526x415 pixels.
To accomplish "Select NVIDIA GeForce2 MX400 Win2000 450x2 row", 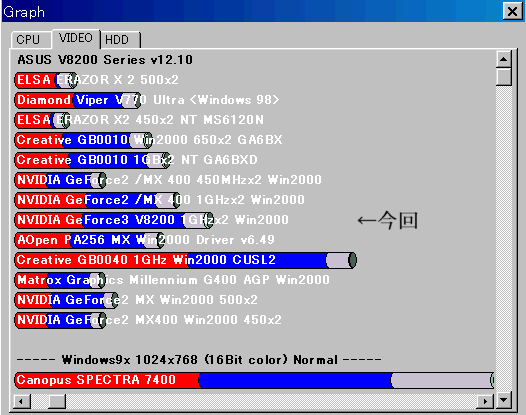I will tap(148, 320).
